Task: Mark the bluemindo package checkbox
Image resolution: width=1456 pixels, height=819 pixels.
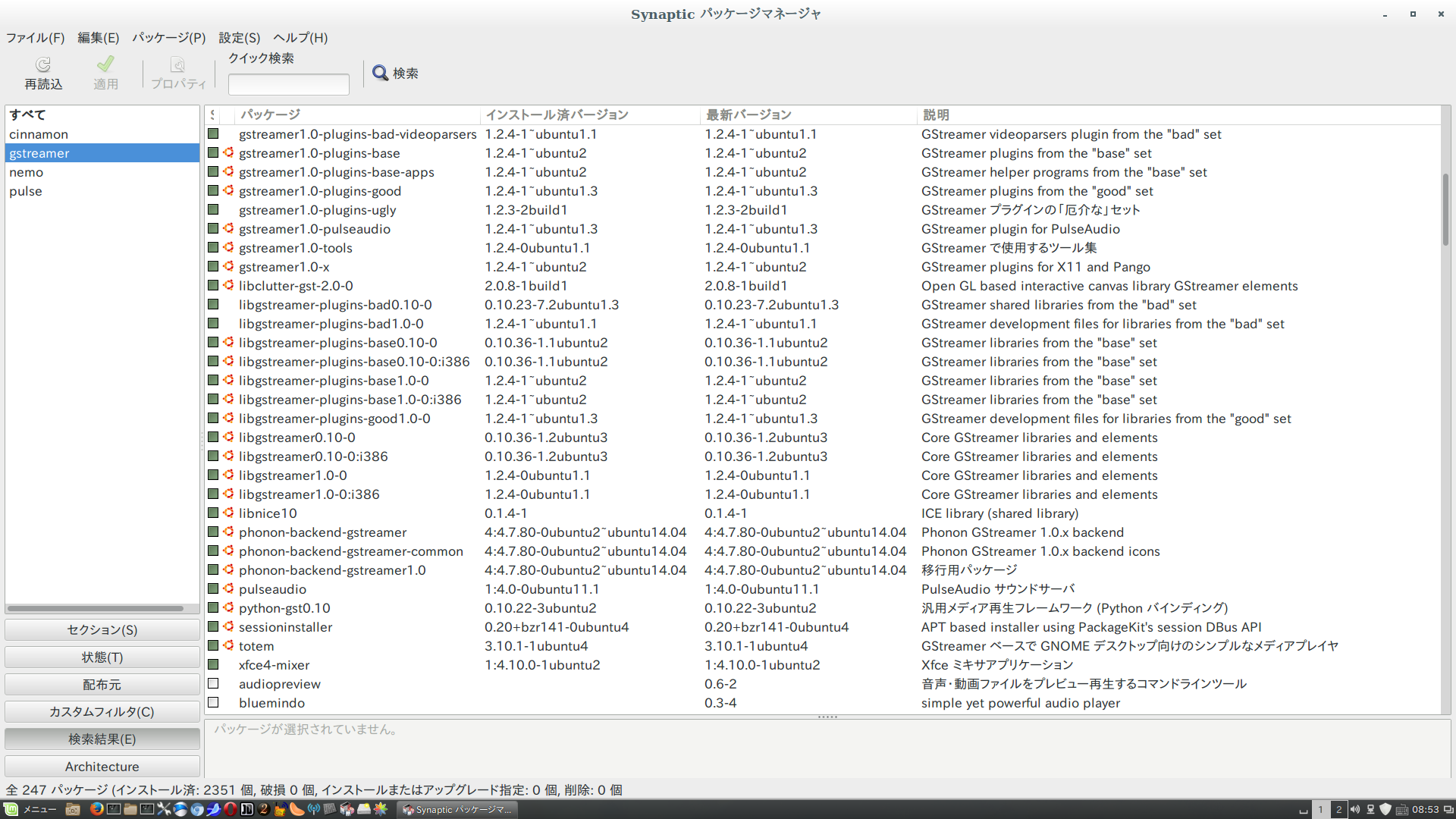Action: coord(213,702)
